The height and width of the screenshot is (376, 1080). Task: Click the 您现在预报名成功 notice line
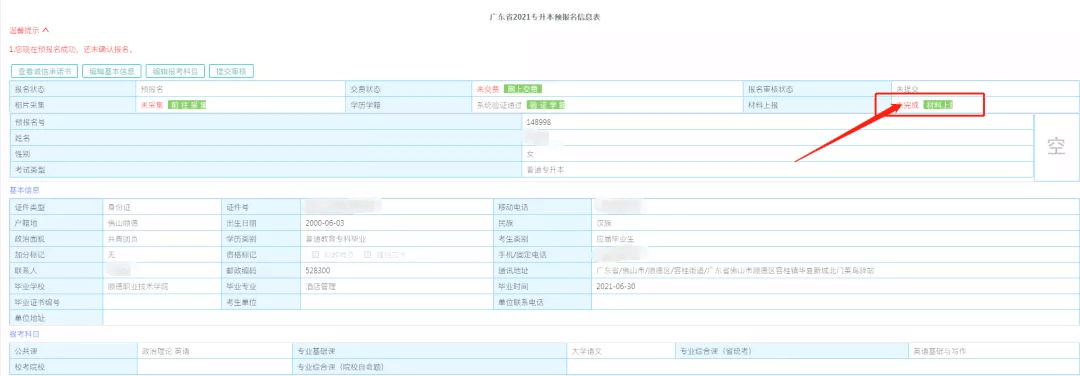(x=71, y=50)
